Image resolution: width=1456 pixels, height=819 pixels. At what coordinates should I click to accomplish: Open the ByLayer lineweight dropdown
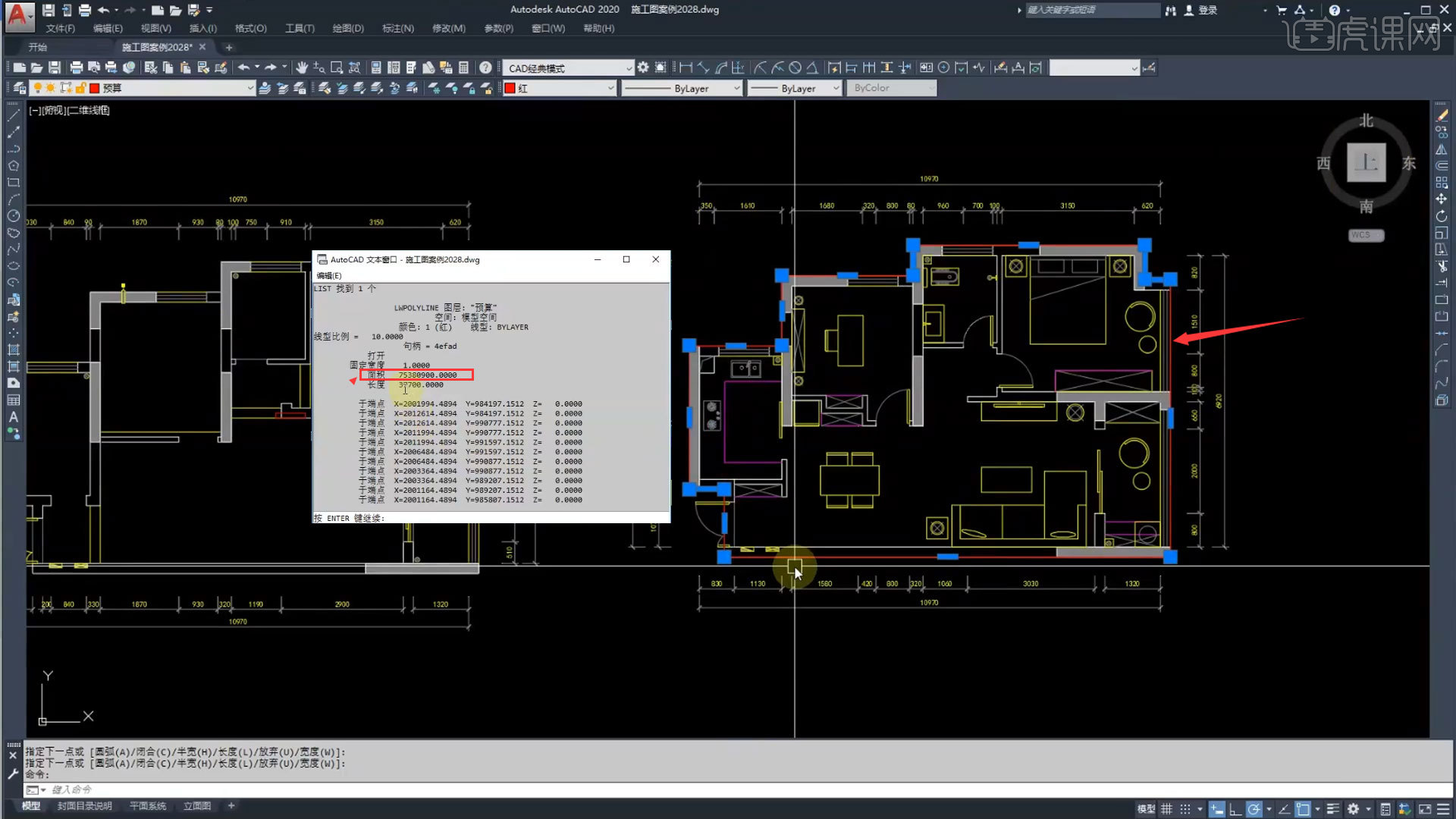(x=795, y=88)
